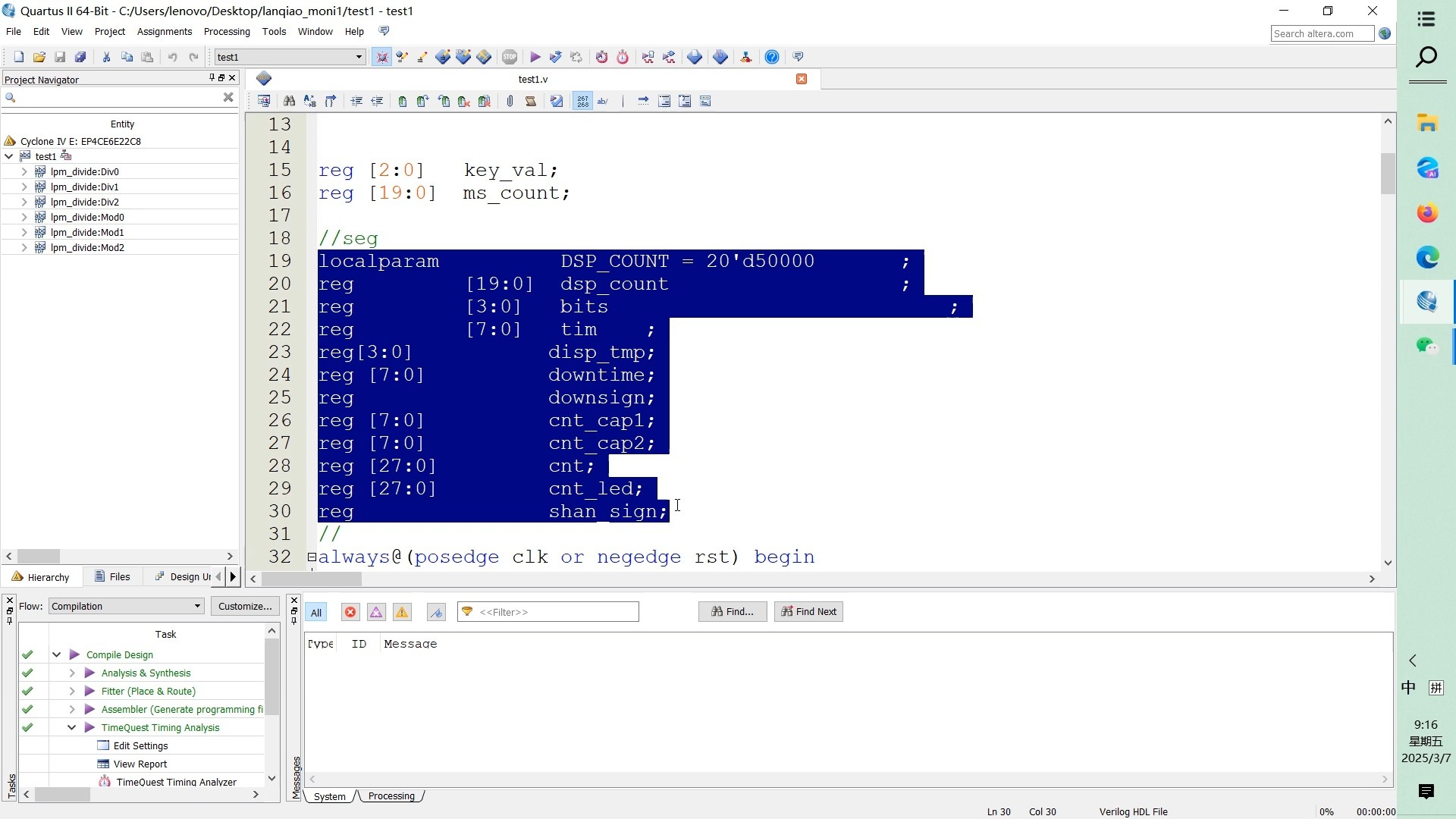The image size is (1456, 819).
Task: Decrease indent of selected lines
Action: [x=377, y=101]
